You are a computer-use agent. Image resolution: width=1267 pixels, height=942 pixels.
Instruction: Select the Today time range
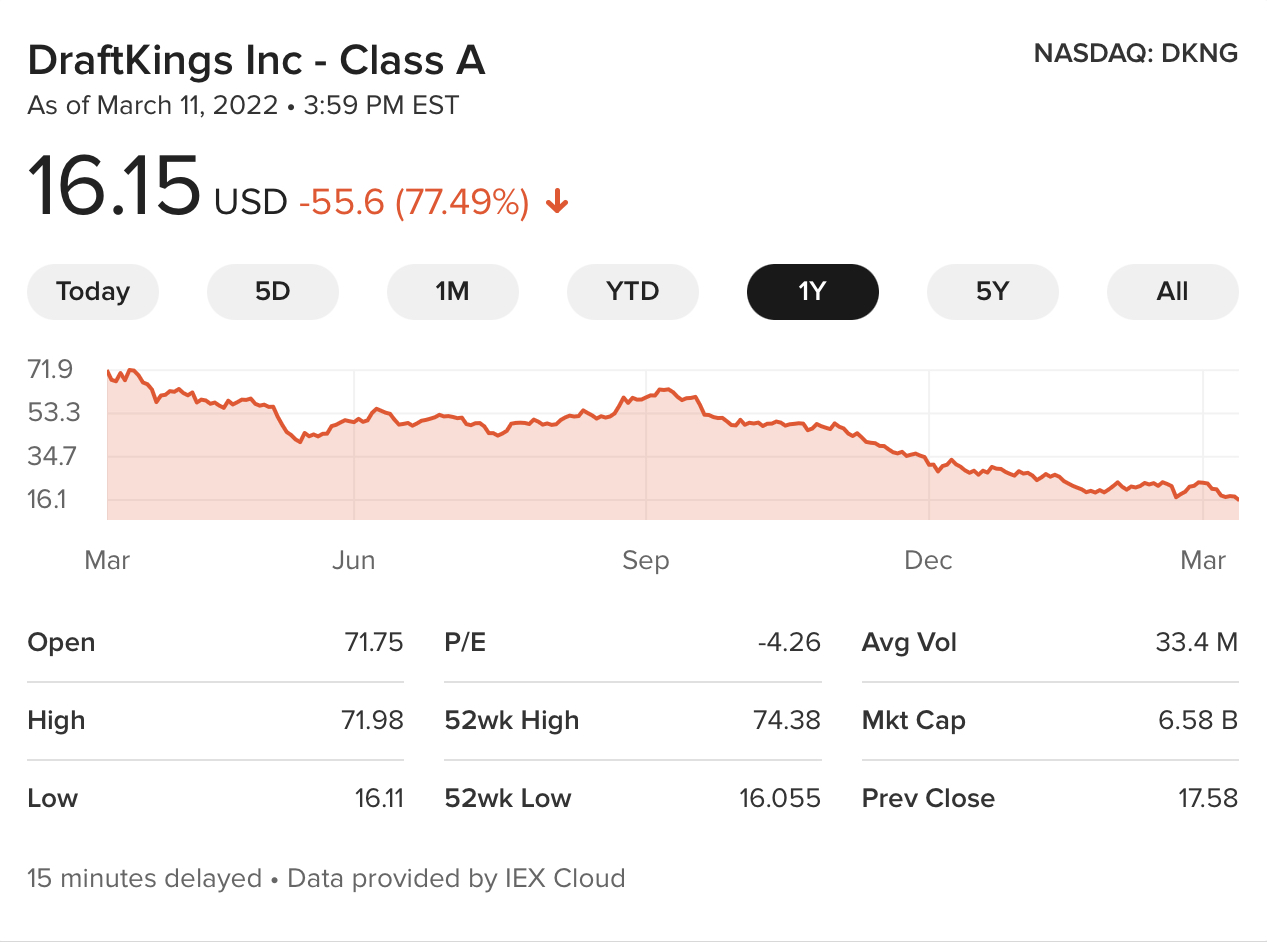[93, 292]
